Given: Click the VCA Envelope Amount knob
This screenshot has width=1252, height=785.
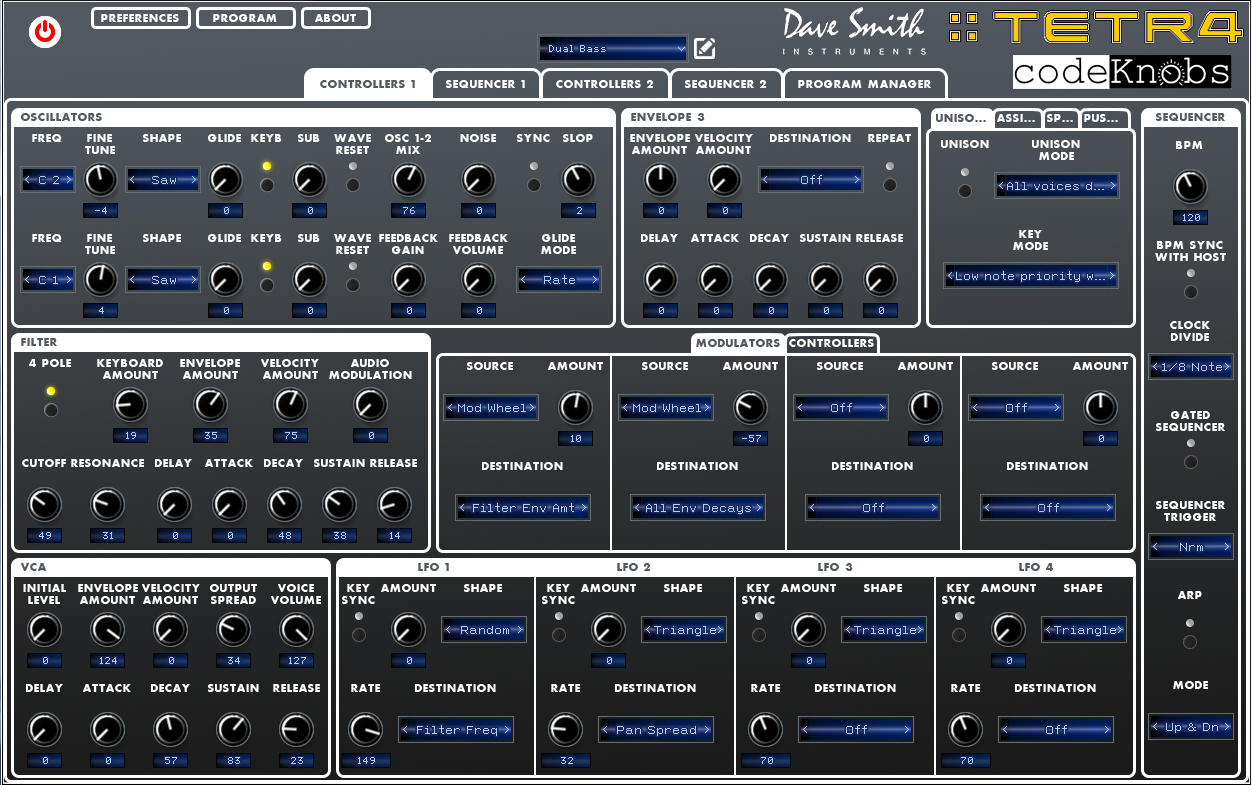Looking at the screenshot, I should (x=107, y=630).
